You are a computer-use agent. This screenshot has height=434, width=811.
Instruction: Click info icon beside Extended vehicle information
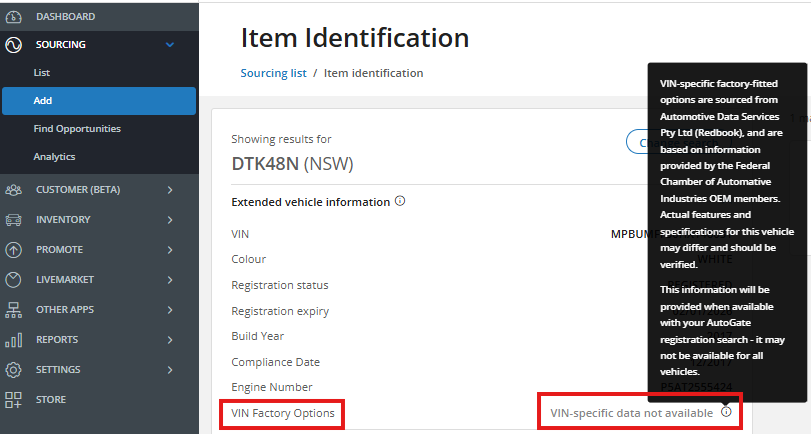400,201
